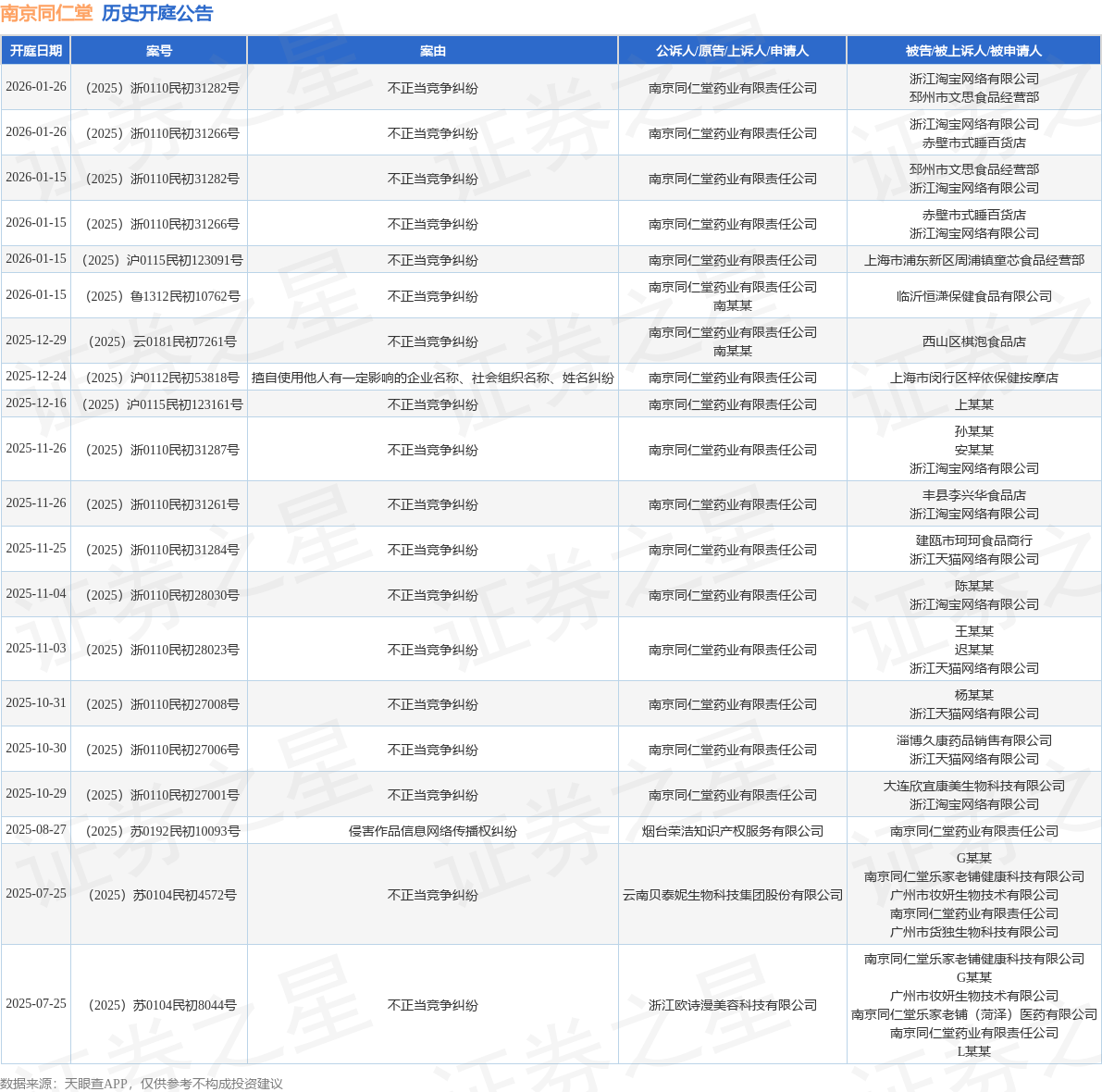Click the date 2025-12-29
This screenshot has height=1092, width=1102.
(36, 341)
